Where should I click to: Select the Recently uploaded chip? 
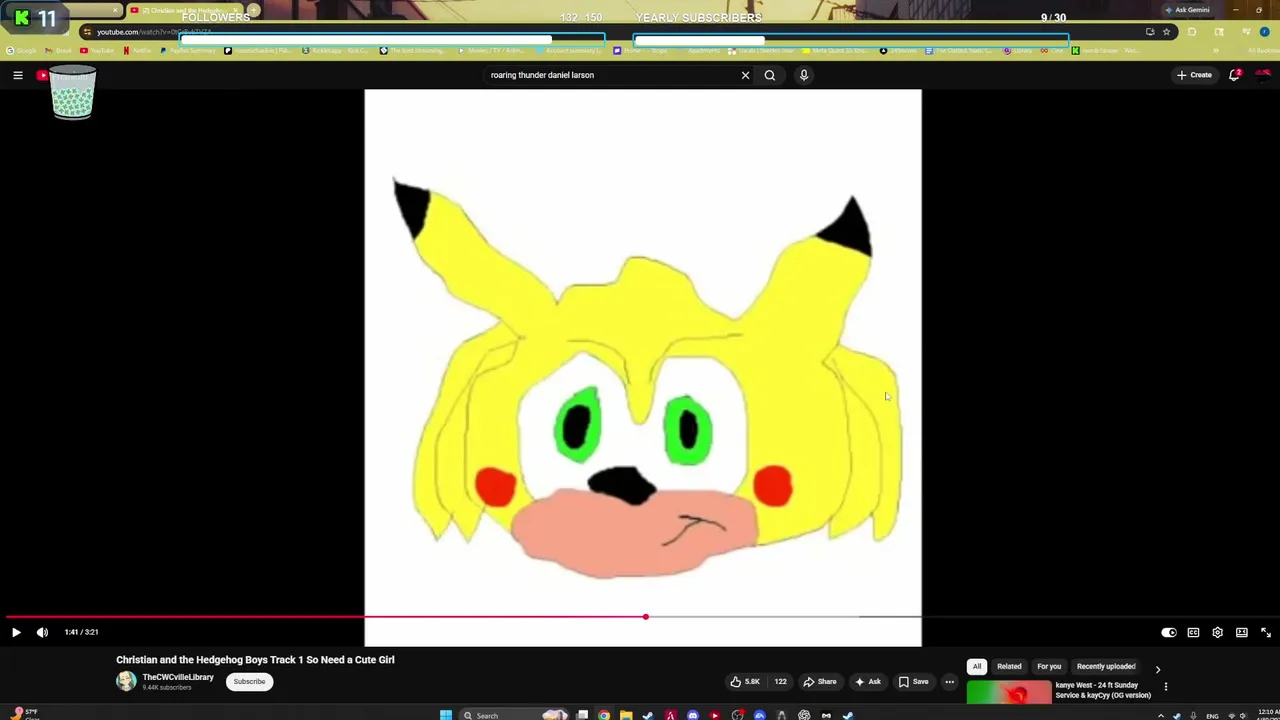[x=1106, y=666]
